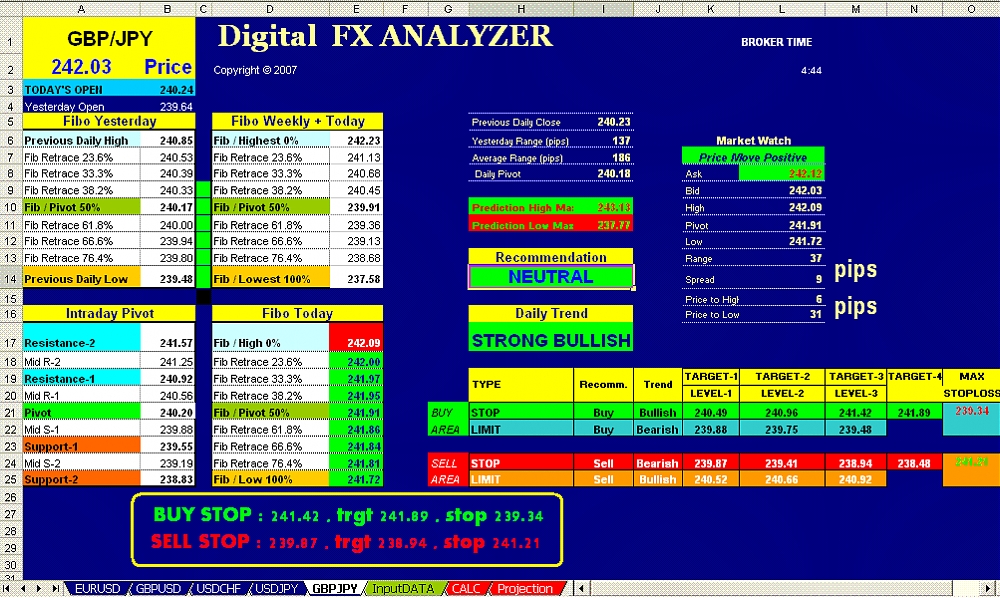
Task: Open the InputDATA sheet tab
Action: pos(402,589)
